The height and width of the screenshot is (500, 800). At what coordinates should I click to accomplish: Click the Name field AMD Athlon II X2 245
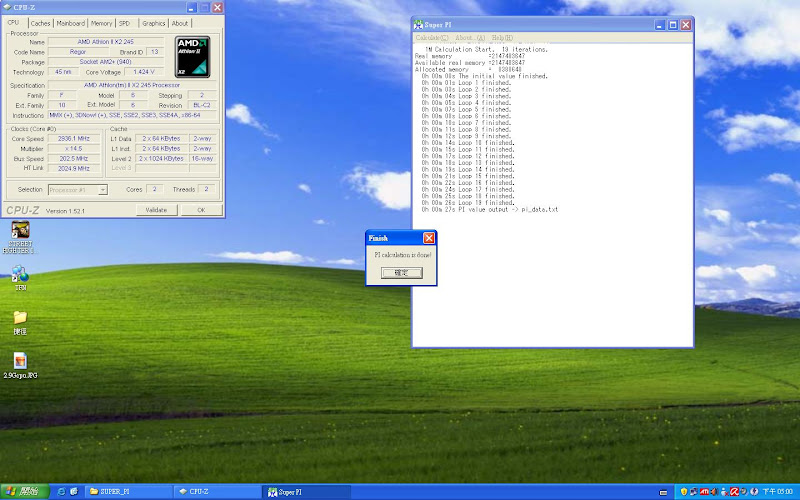coord(106,42)
